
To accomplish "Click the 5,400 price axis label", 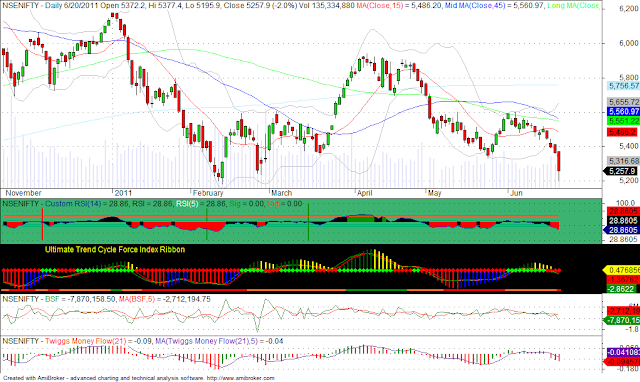I will (x=629, y=146).
